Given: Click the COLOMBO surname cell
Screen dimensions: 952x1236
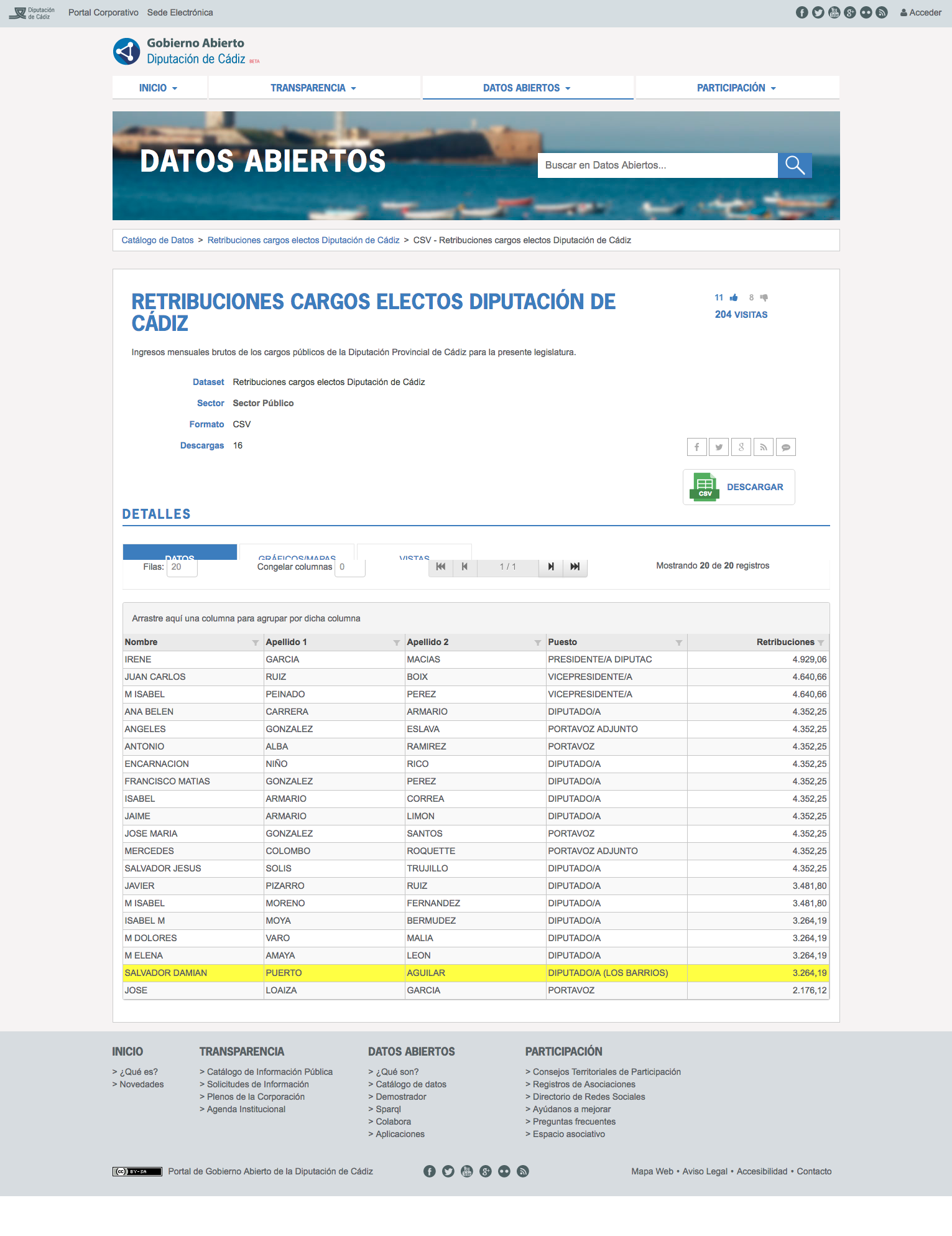Looking at the screenshot, I should [335, 851].
